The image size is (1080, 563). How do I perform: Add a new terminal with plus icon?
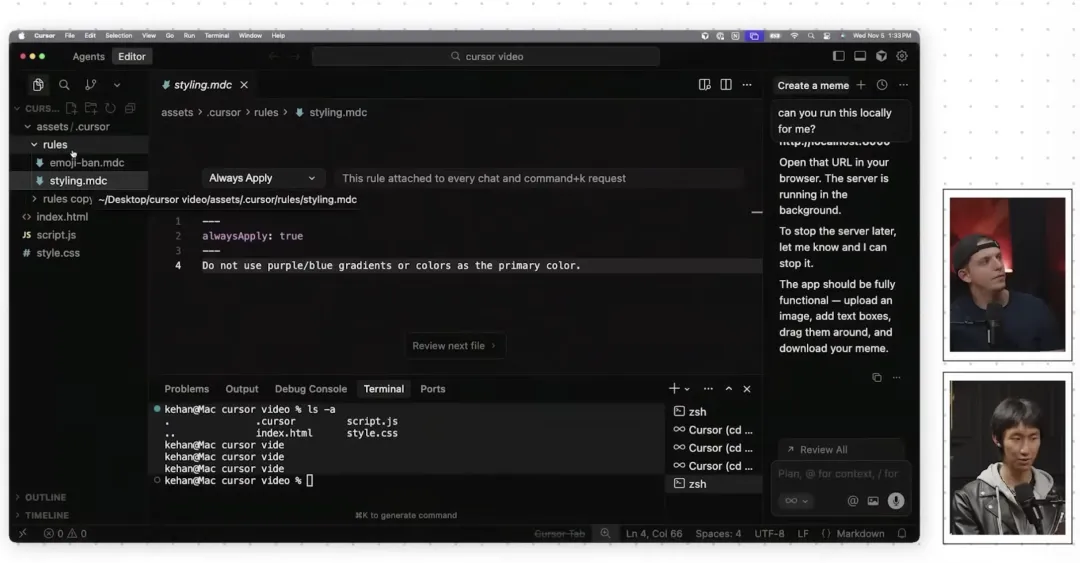click(674, 389)
